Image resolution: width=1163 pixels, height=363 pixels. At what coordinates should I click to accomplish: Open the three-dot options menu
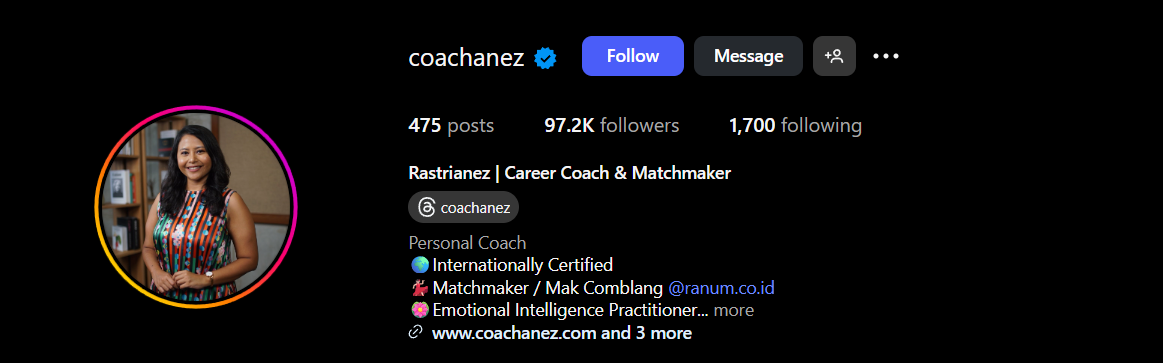[x=886, y=56]
